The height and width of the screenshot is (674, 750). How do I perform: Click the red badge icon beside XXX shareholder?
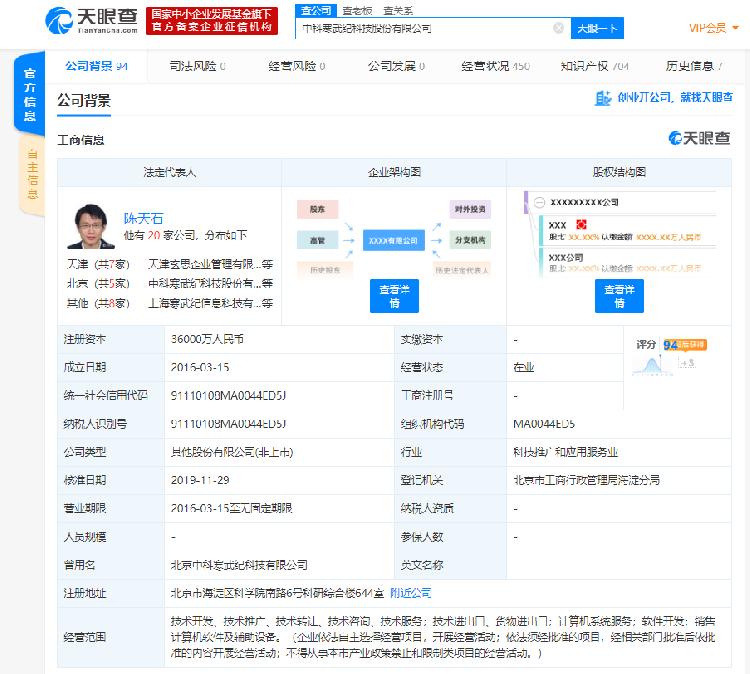pyautogui.click(x=581, y=224)
